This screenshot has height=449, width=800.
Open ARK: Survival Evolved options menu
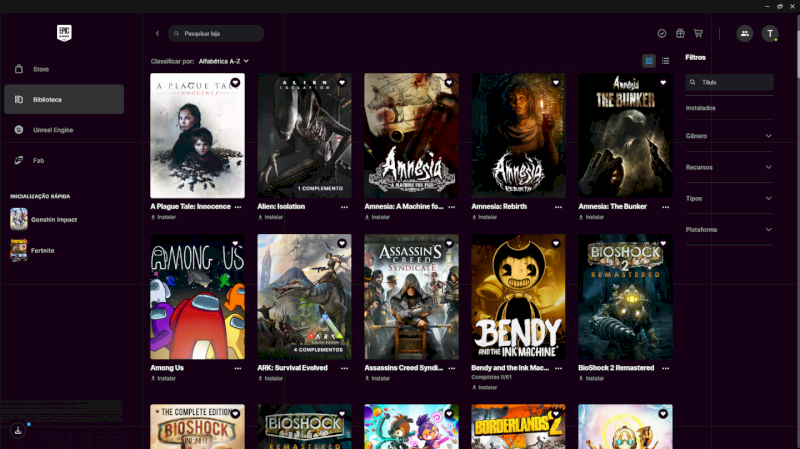[x=344, y=368]
